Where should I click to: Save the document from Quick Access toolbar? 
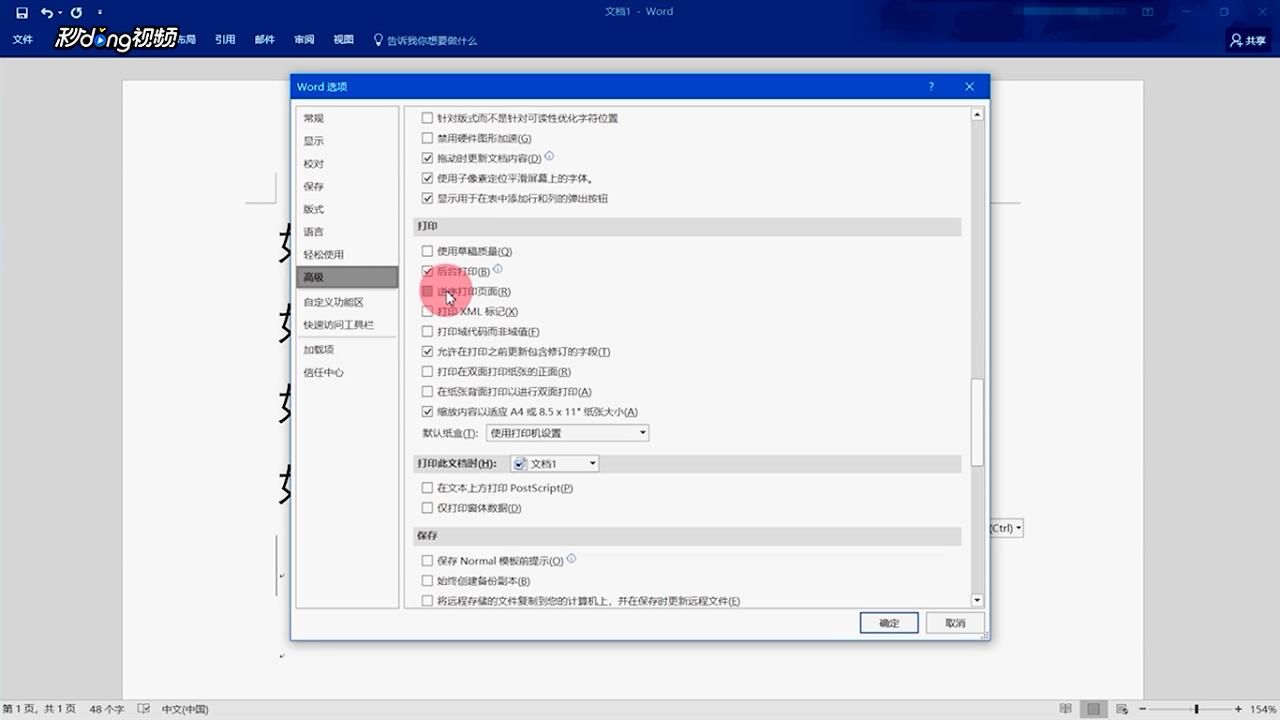(22, 11)
